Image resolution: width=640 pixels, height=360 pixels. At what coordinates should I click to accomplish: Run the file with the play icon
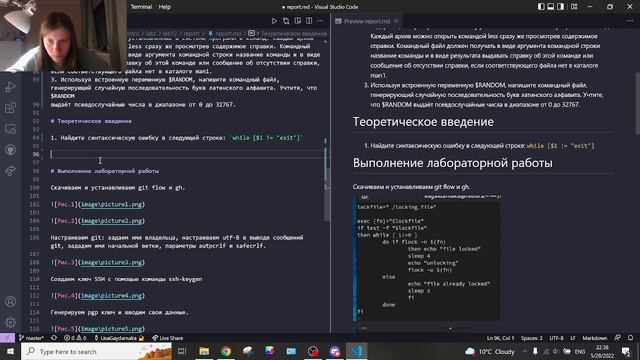tap(274, 21)
